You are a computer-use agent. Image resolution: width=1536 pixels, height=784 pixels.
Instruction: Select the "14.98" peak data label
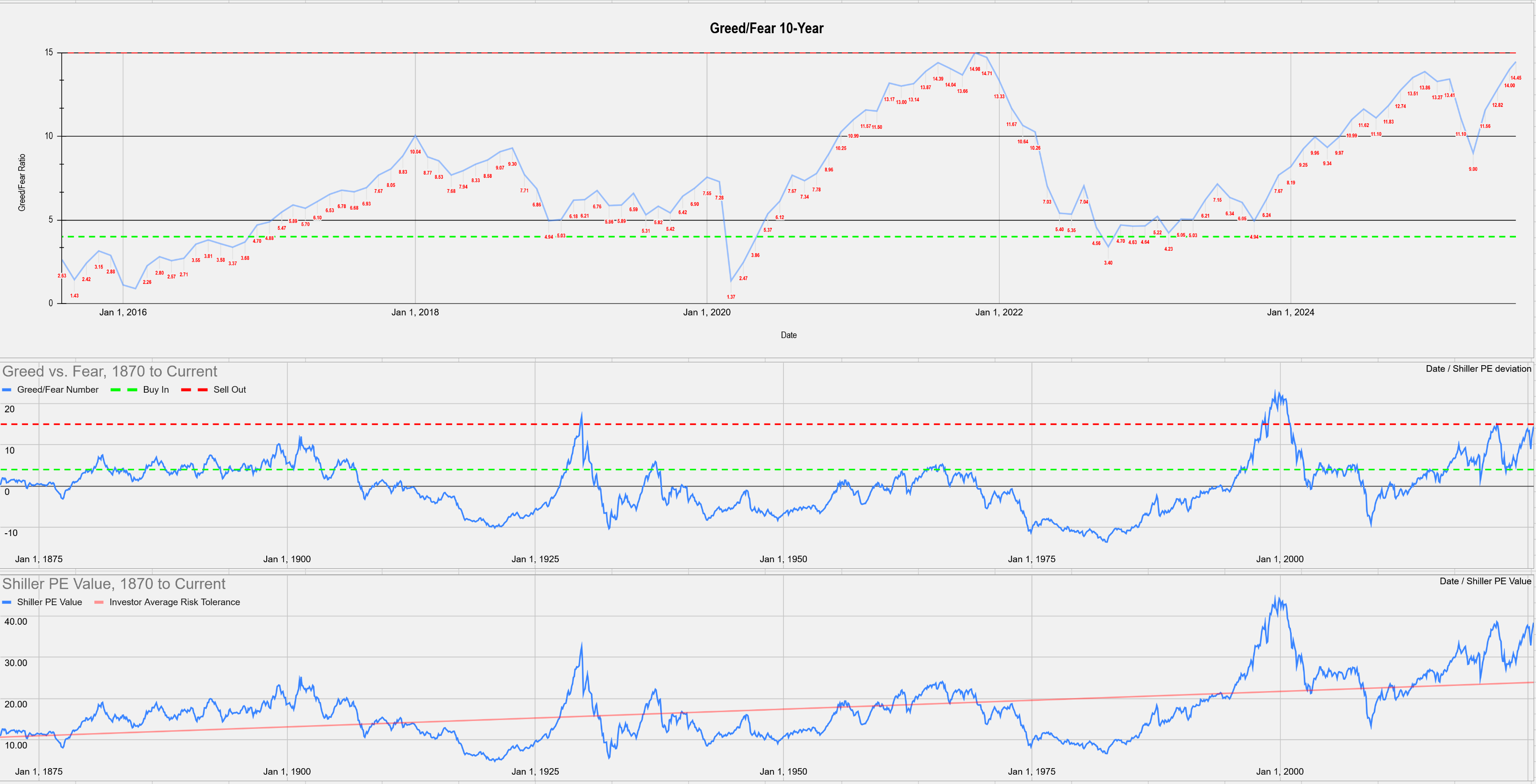tap(974, 69)
